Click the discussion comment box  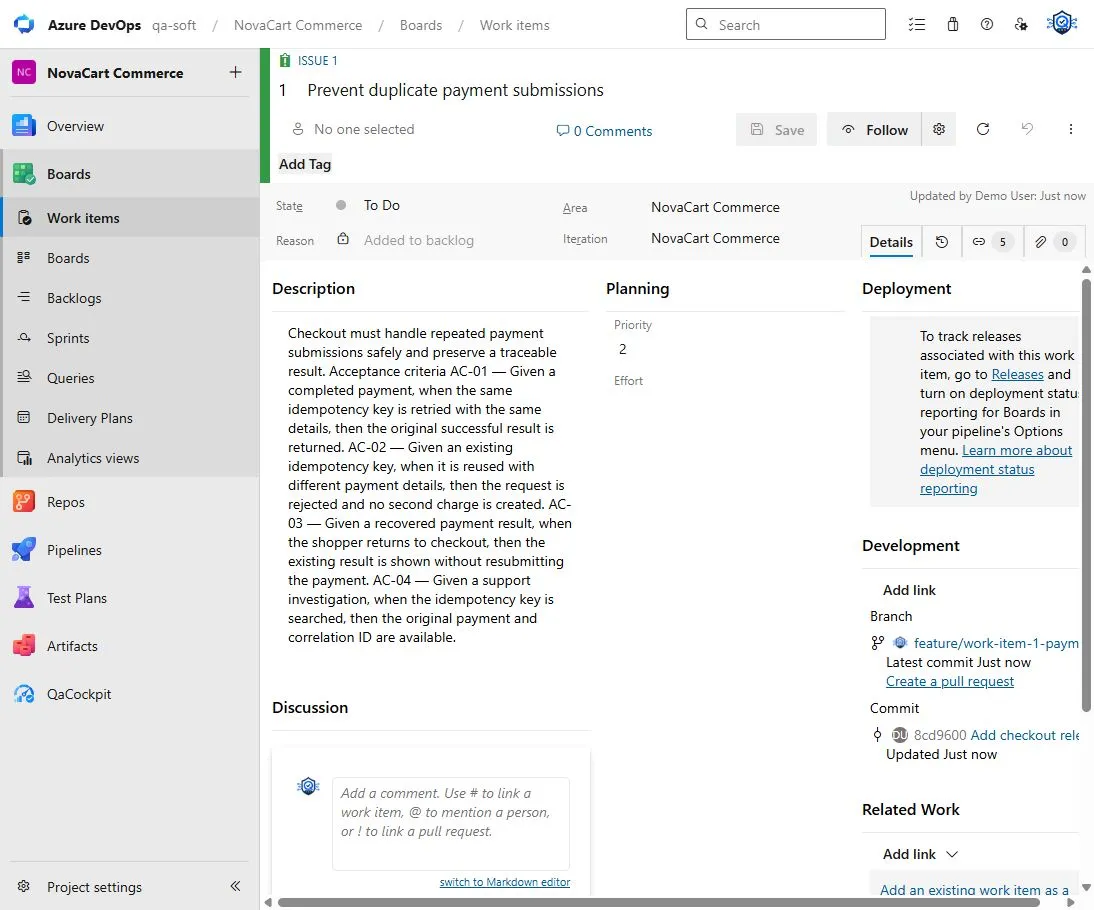coord(451,823)
